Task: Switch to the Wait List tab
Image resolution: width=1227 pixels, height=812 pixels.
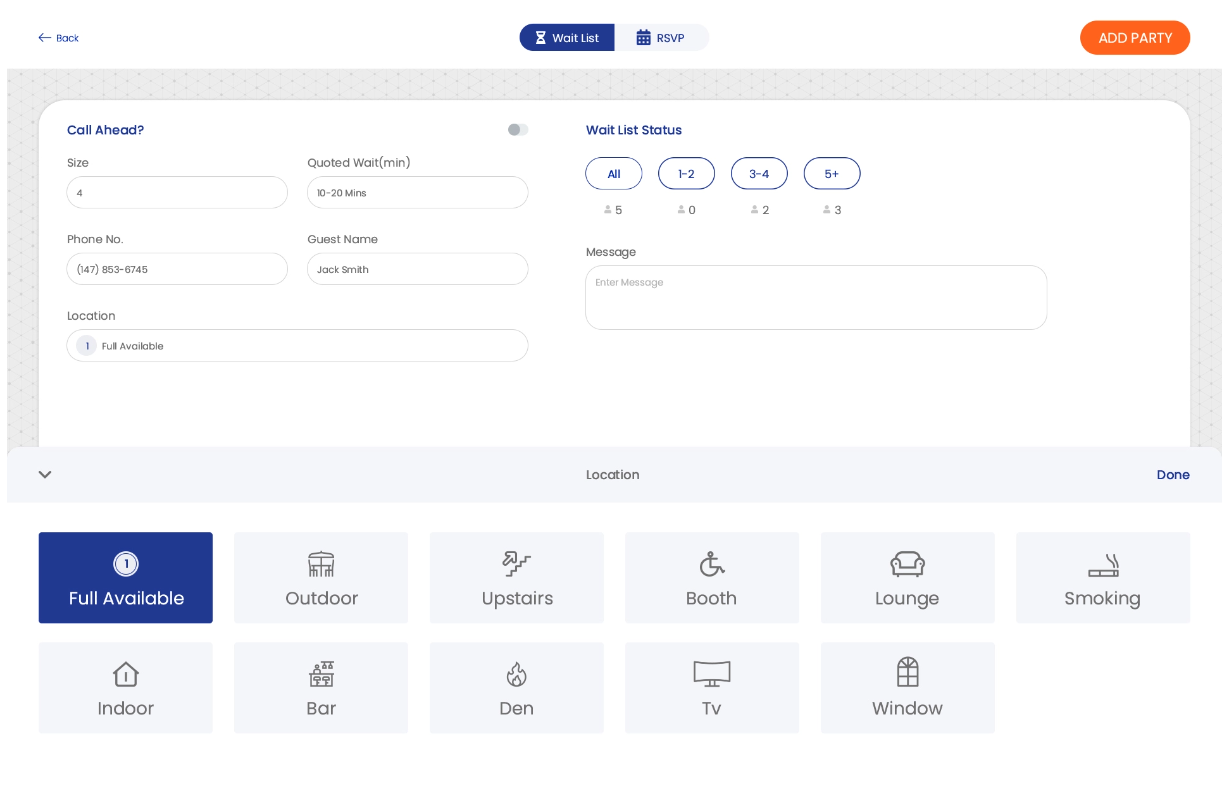Action: tap(567, 38)
